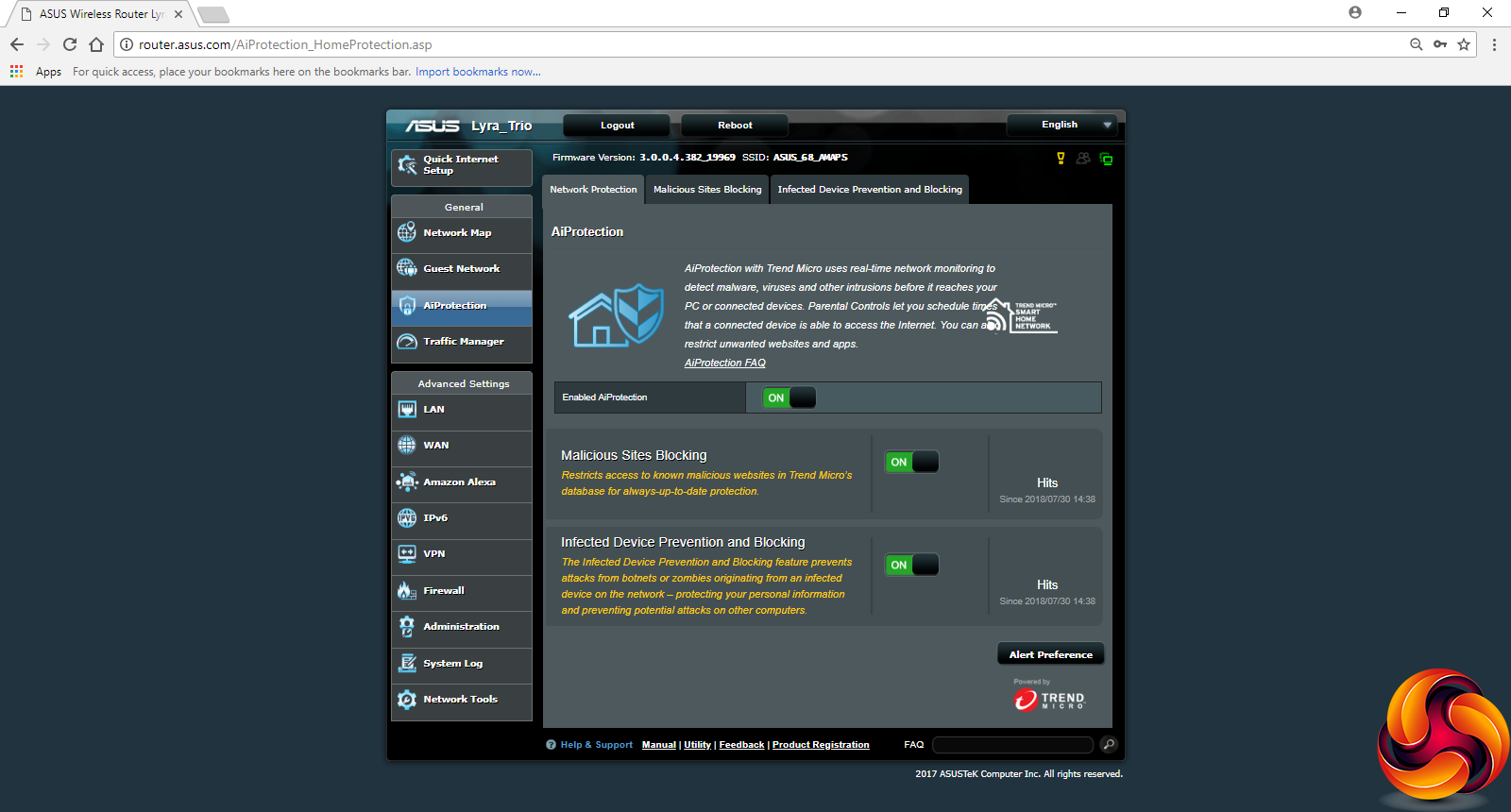Image resolution: width=1511 pixels, height=812 pixels.
Task: Open the AiProtection FAQ link
Action: pos(725,363)
